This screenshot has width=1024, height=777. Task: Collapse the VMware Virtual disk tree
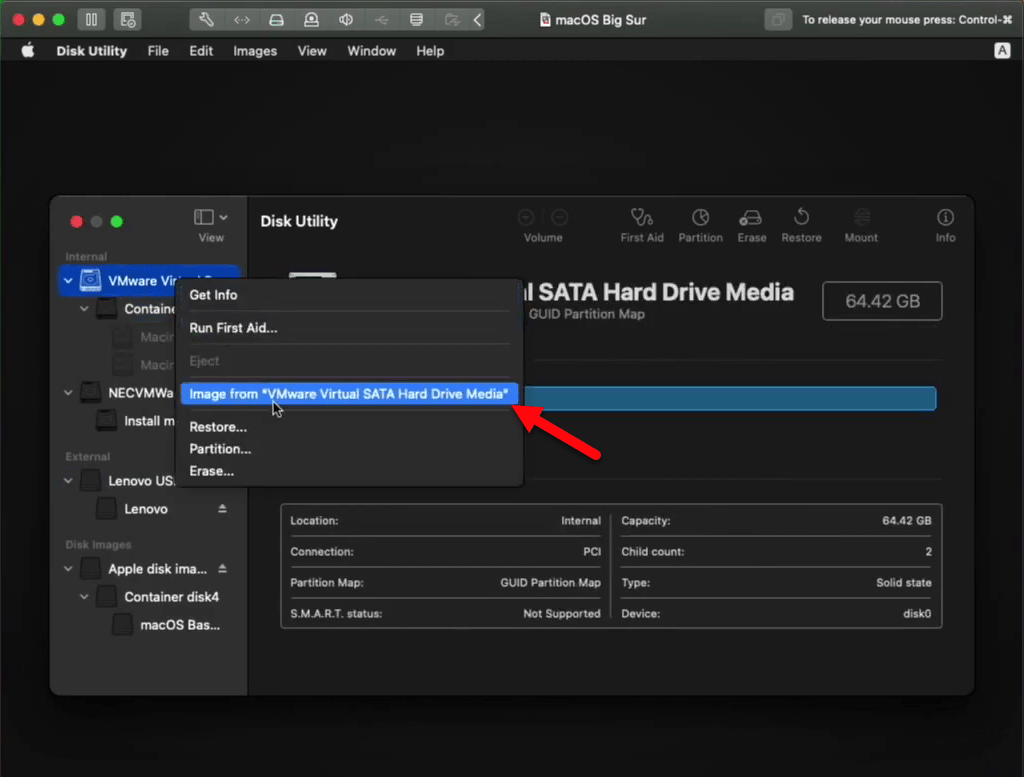click(x=68, y=281)
